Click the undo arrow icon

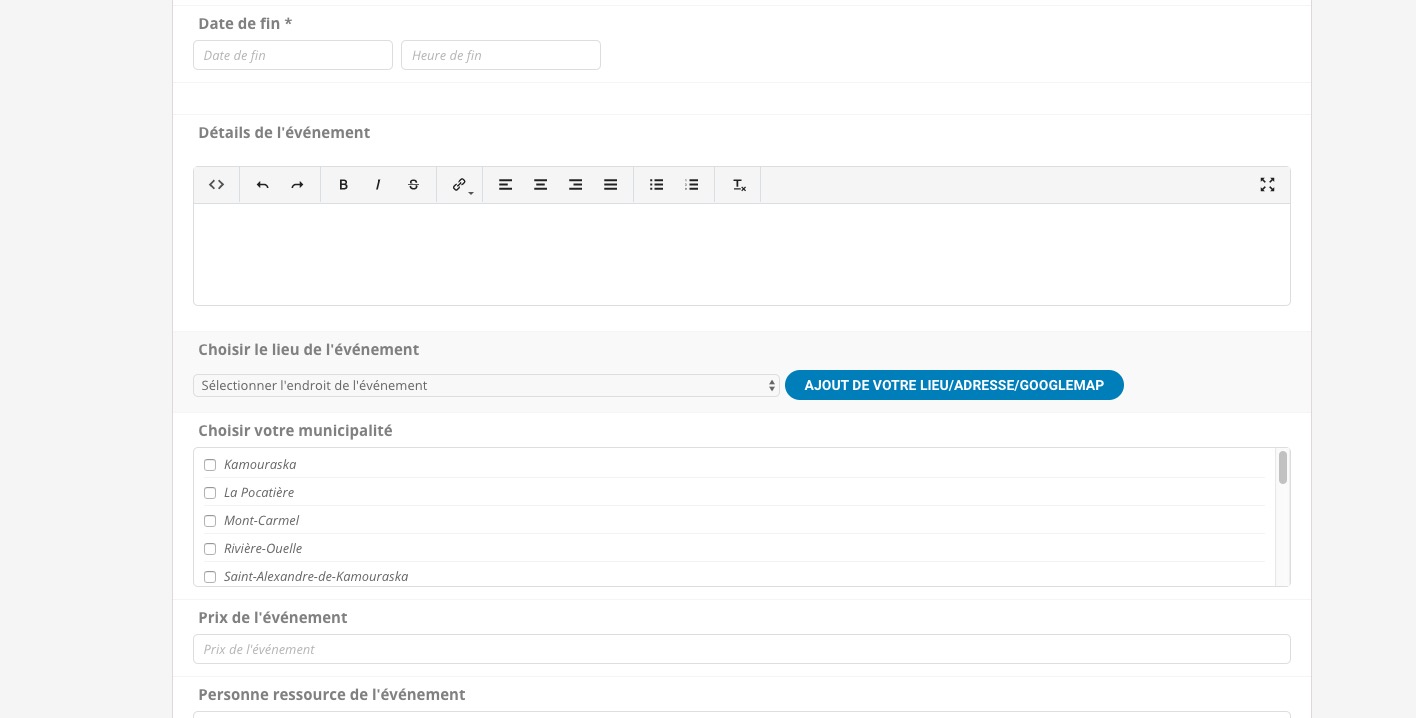point(262,185)
